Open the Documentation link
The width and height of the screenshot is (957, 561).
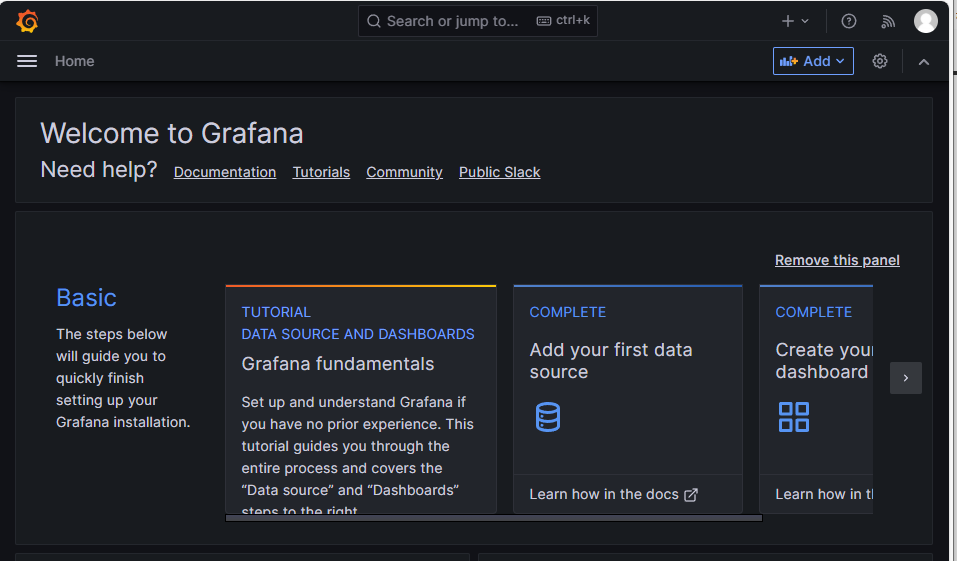point(225,172)
